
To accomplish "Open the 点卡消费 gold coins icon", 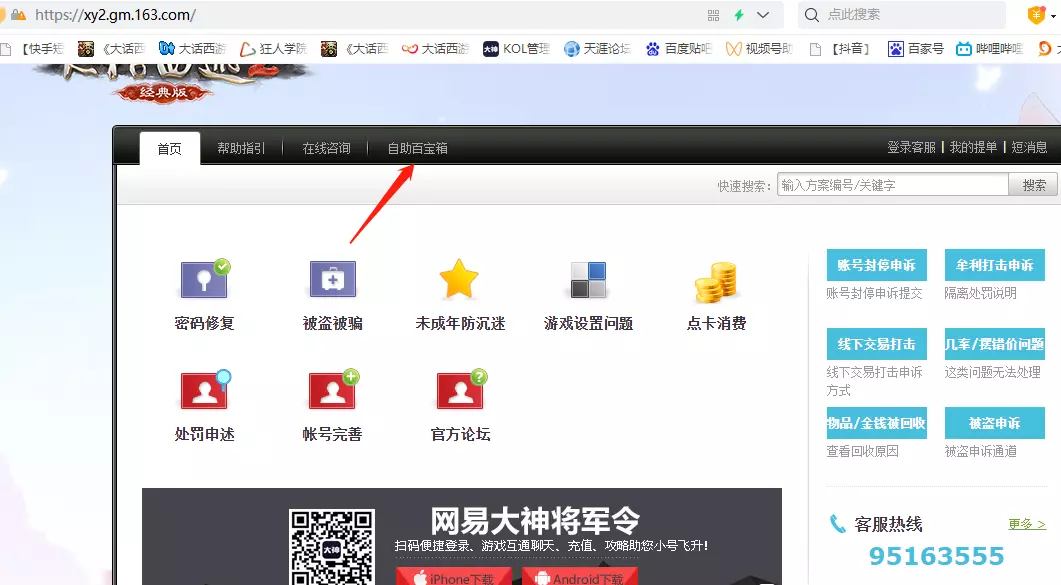I will click(716, 282).
